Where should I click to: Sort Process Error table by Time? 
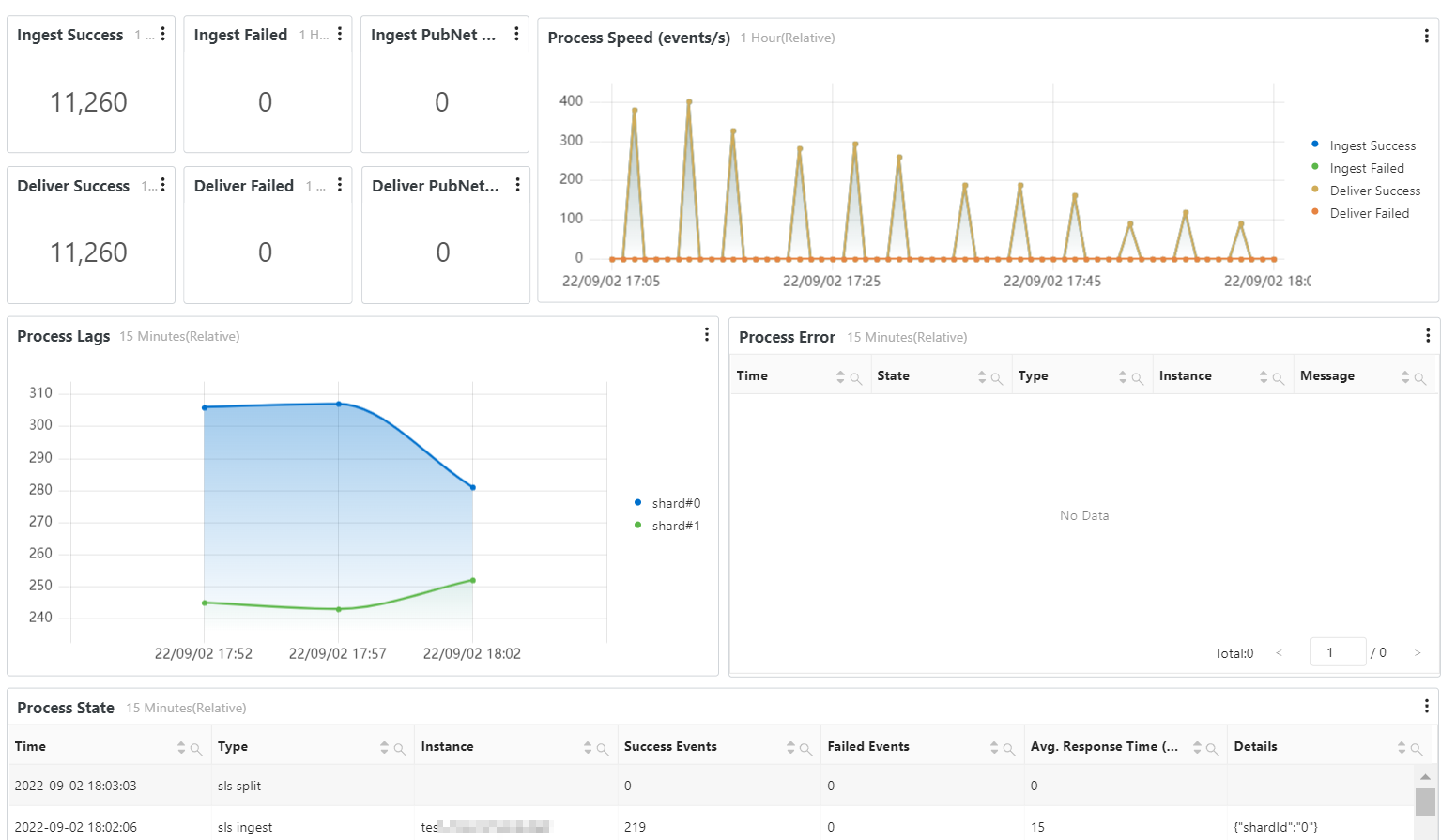click(x=840, y=377)
